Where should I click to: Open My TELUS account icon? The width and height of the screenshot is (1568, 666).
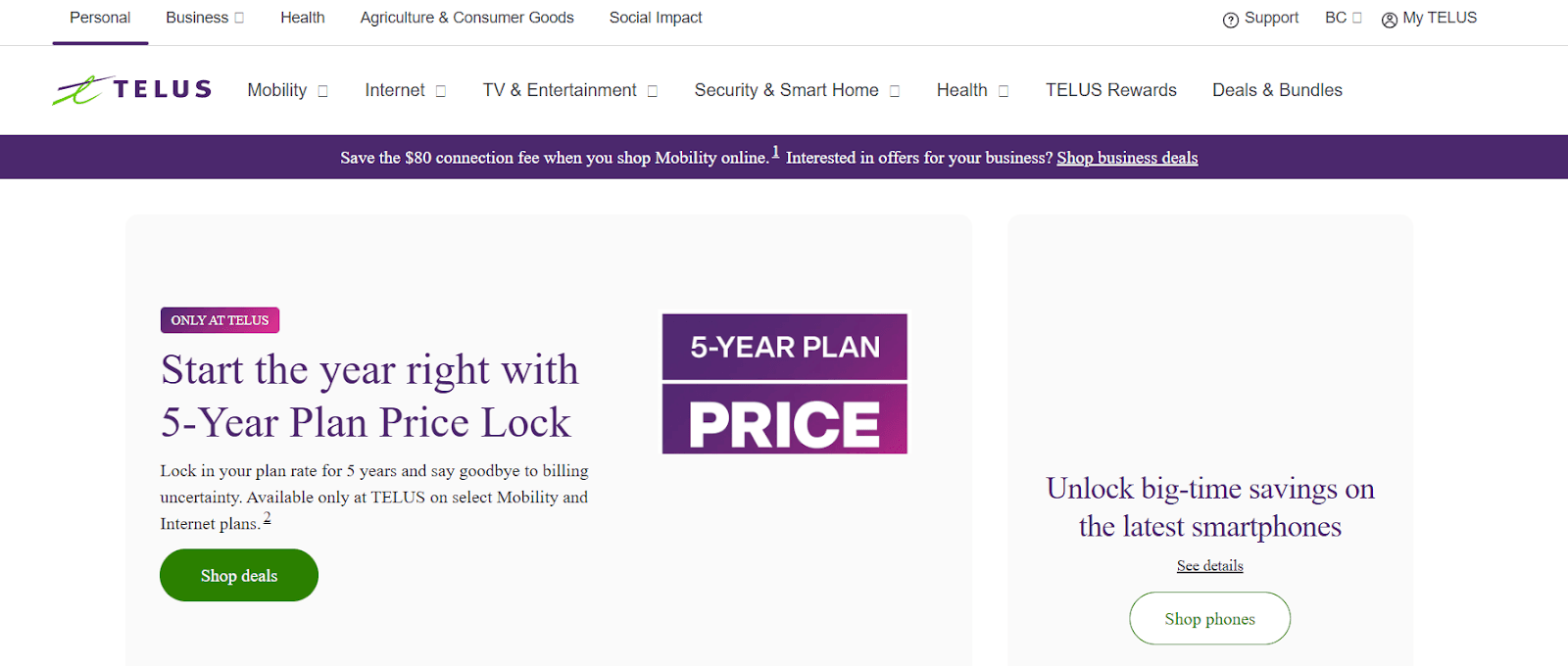tap(1390, 20)
